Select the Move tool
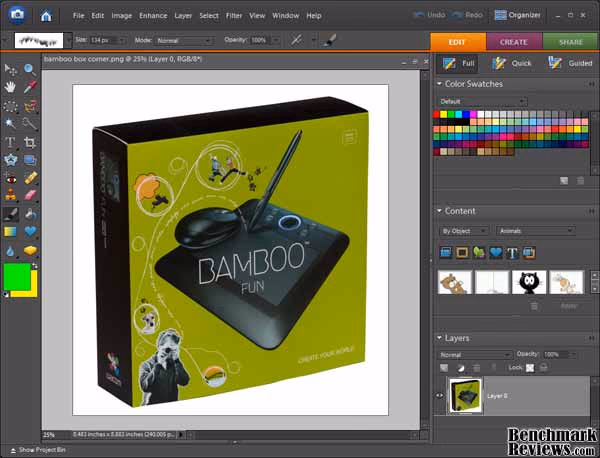 coord(10,70)
